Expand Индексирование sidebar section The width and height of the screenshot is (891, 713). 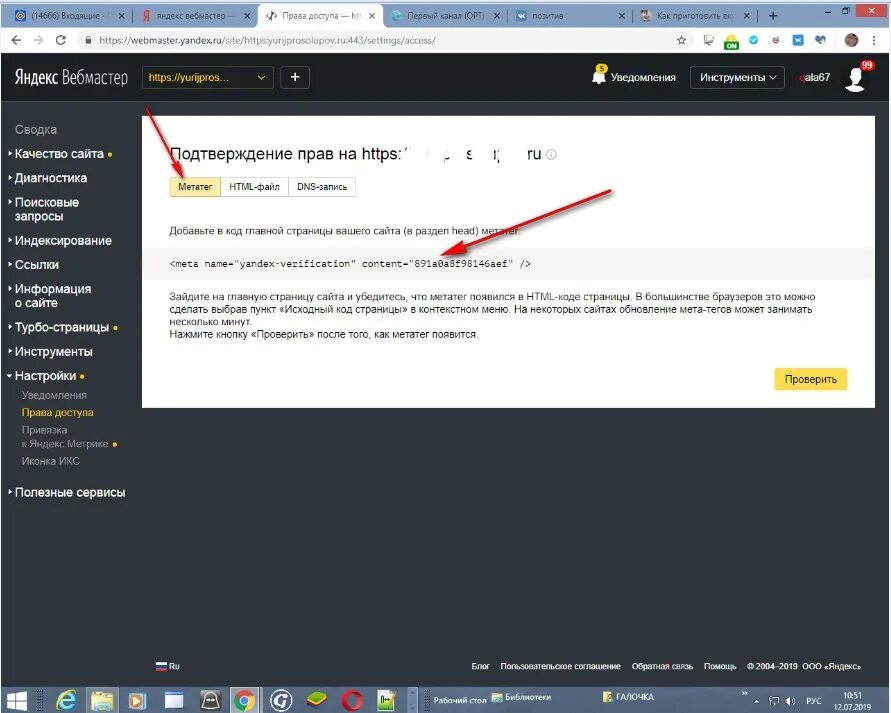[63, 241]
